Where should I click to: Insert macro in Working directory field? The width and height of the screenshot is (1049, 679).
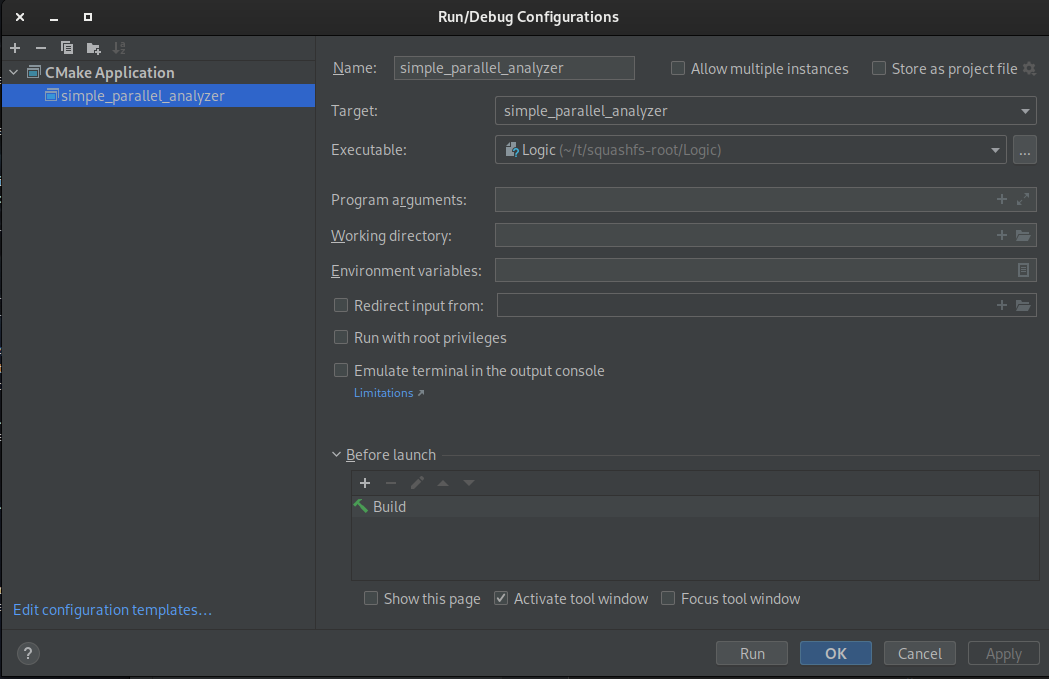click(1002, 235)
